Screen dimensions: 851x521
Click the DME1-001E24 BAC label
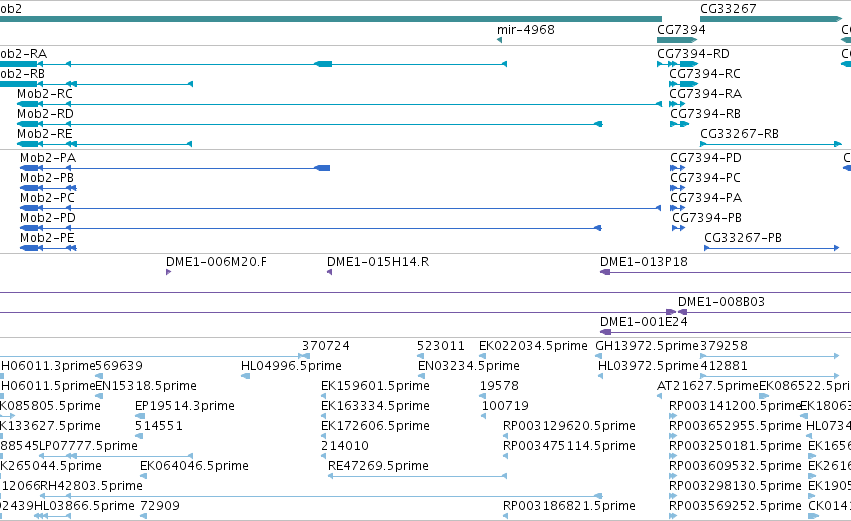(x=644, y=322)
